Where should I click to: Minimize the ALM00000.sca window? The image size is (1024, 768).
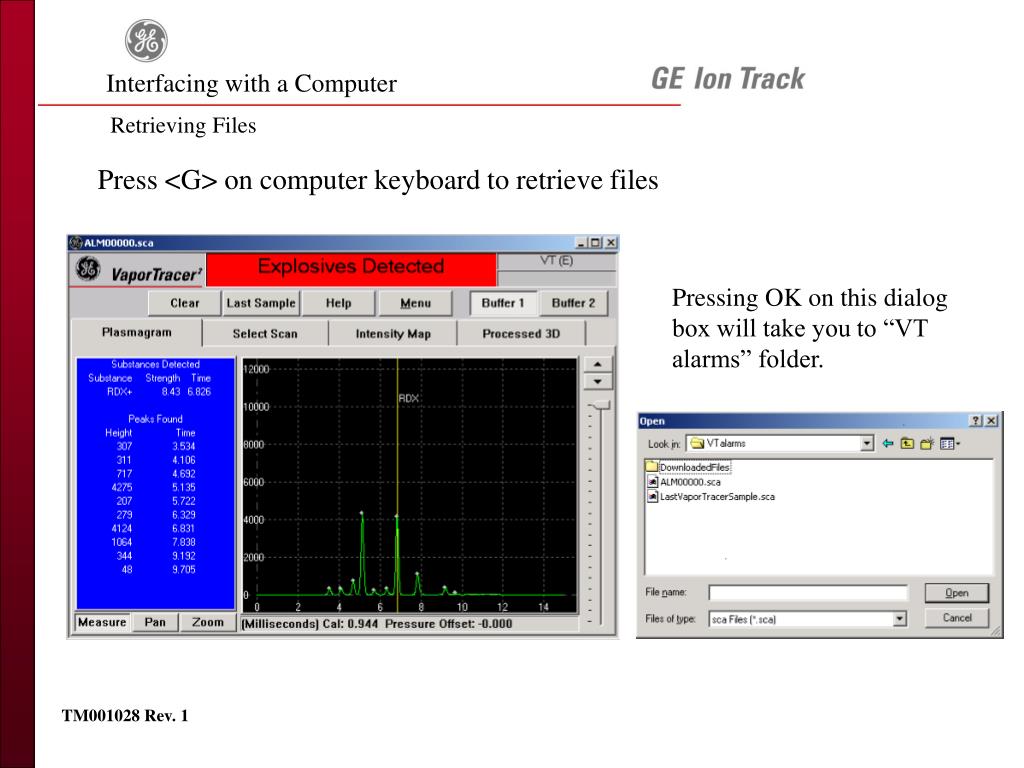[581, 242]
